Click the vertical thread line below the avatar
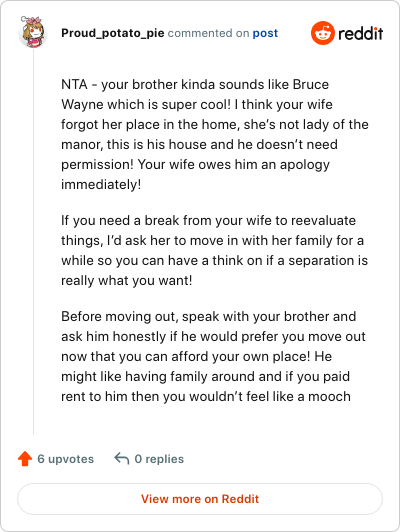Viewport: 400px width, 532px height. [x=33, y=242]
